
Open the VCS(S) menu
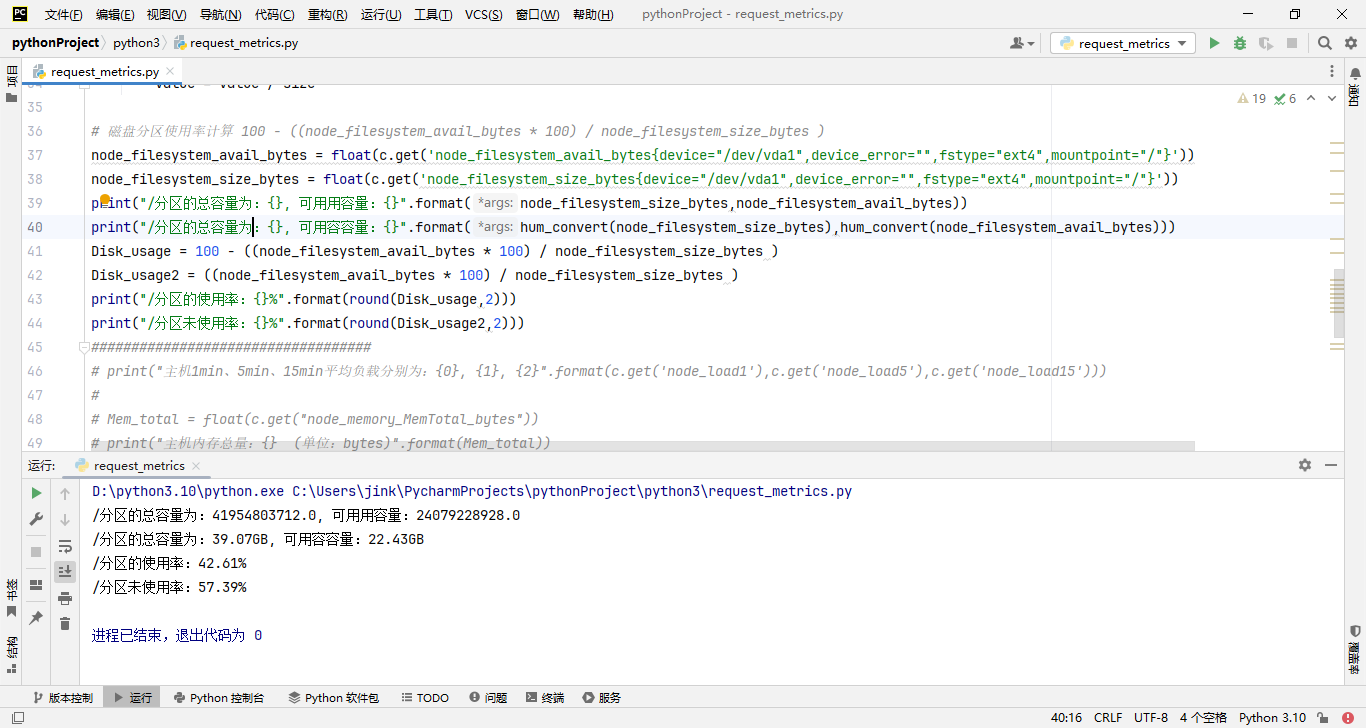coord(485,15)
